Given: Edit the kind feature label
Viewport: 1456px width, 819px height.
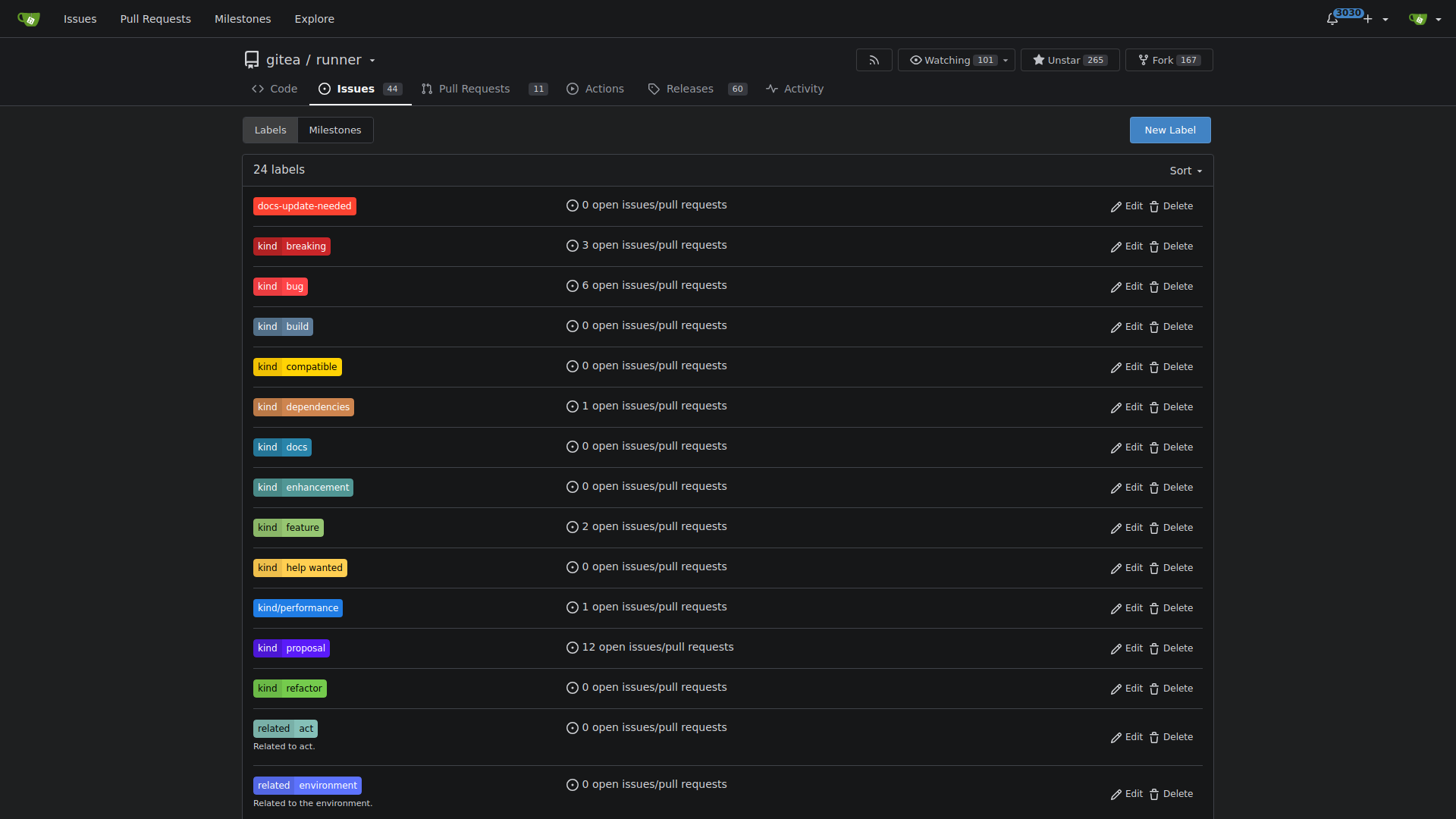Looking at the screenshot, I should click(1127, 529).
